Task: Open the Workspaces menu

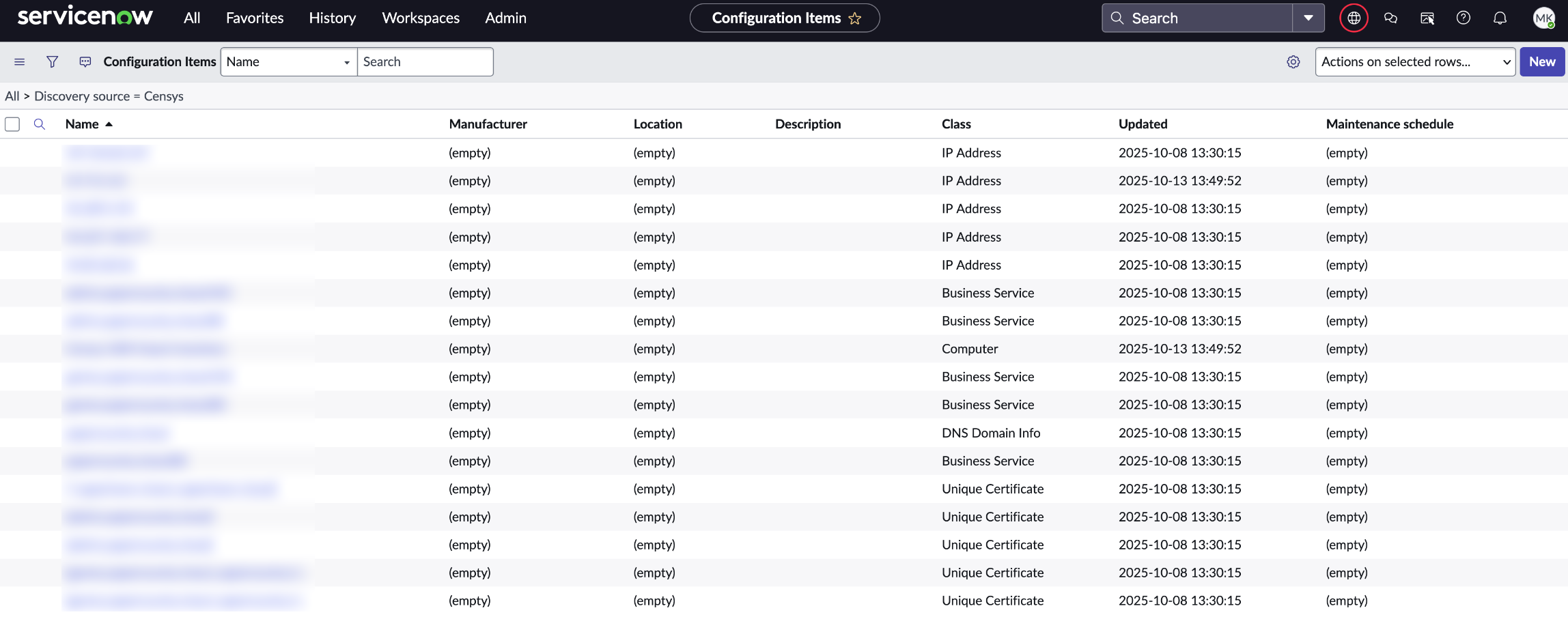Action: [x=420, y=18]
